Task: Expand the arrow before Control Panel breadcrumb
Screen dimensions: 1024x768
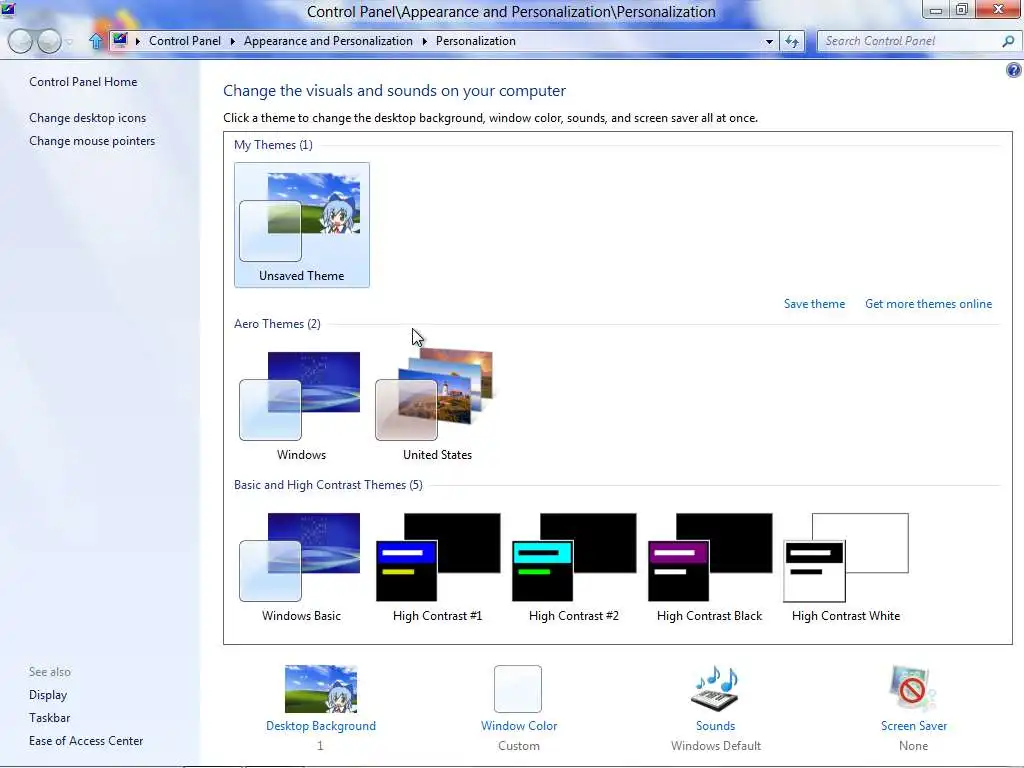Action: coord(138,41)
